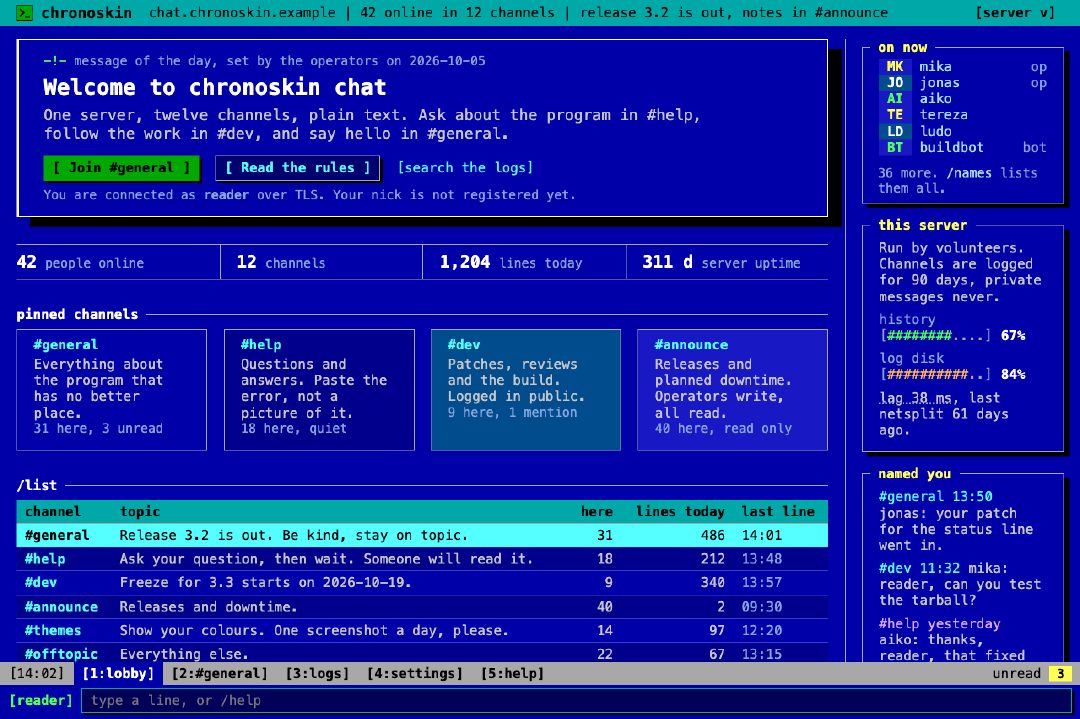The image size is (1080, 719).
Task: Open the #announce pinned channel card
Action: tap(732, 390)
